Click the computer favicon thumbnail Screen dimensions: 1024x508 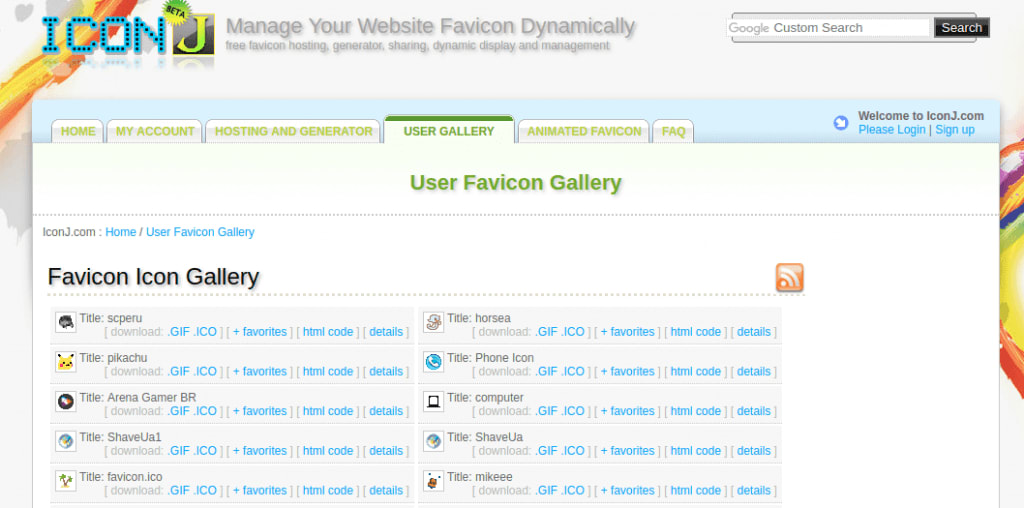tap(434, 402)
